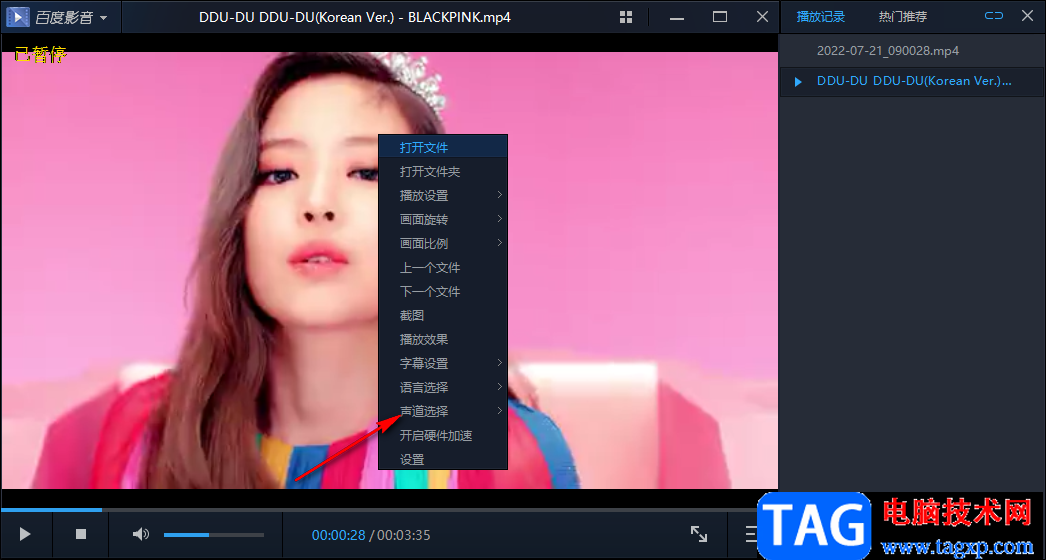Image resolution: width=1046 pixels, height=560 pixels.
Task: Click the window title DDU-DU DDU-DU(Korean Ver.) - BLACKPINK.mp4
Action: (355, 17)
